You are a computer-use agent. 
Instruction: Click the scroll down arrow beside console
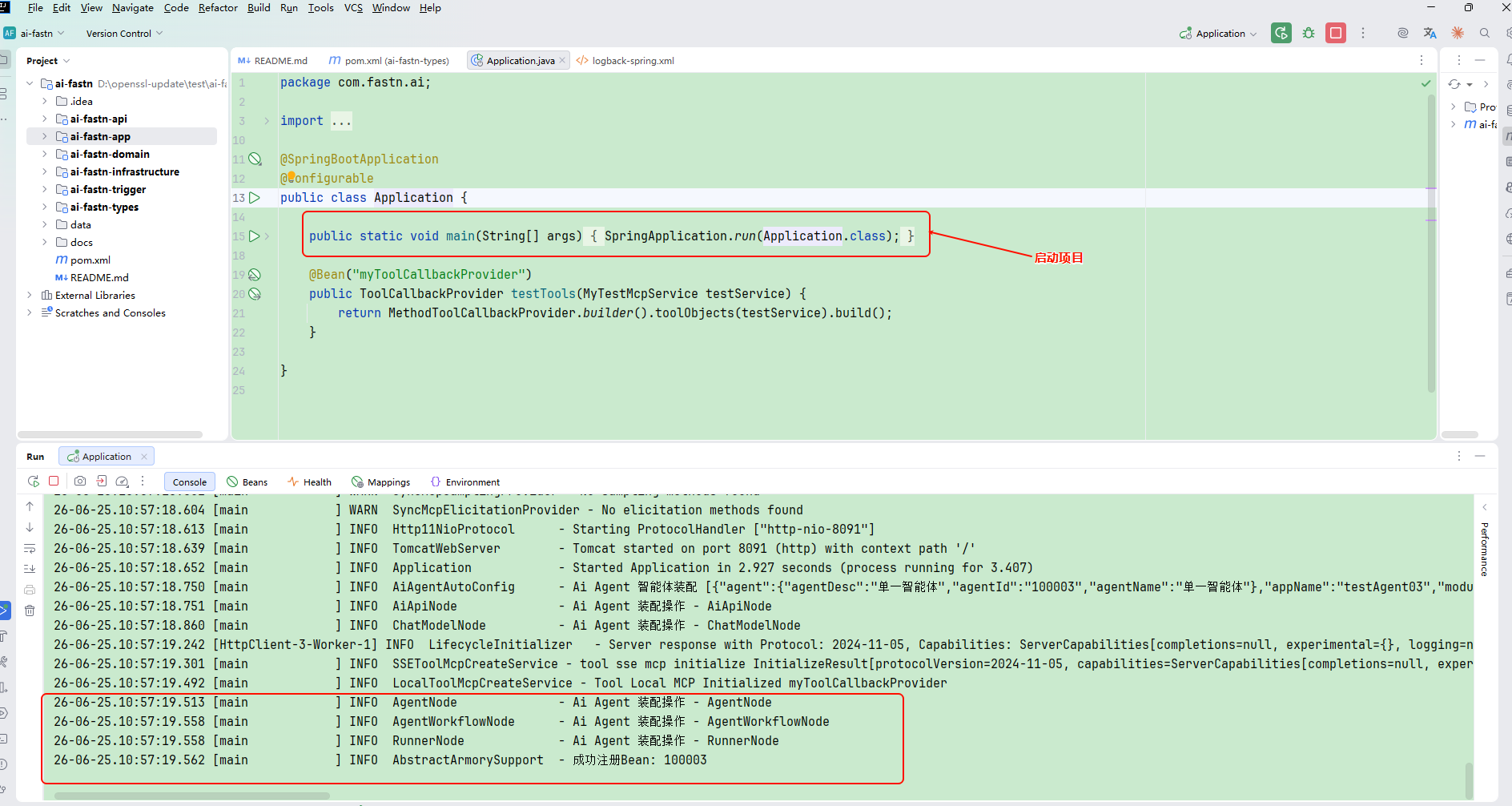pos(30,527)
